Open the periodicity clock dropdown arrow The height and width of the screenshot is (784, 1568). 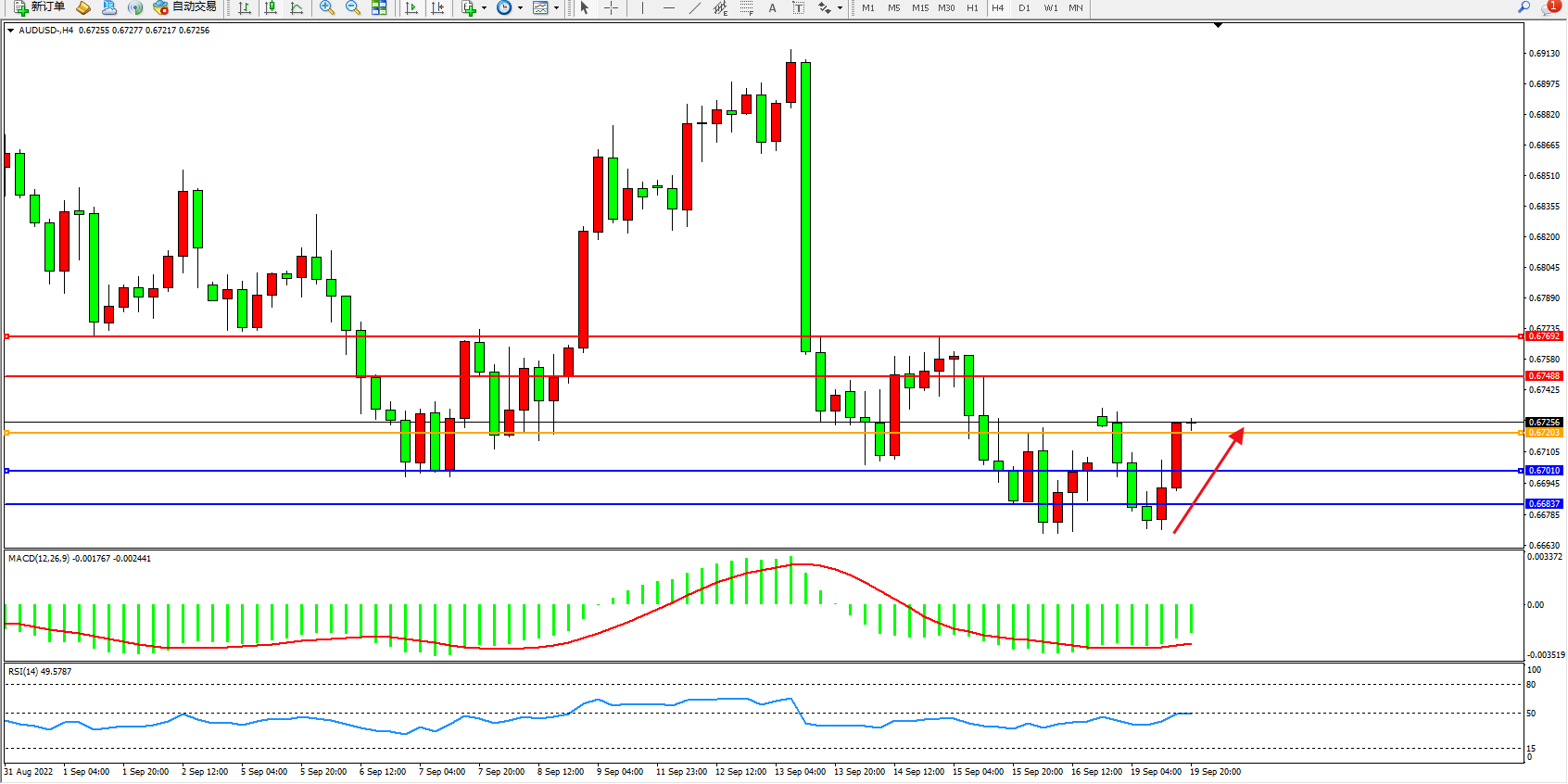pos(520,7)
